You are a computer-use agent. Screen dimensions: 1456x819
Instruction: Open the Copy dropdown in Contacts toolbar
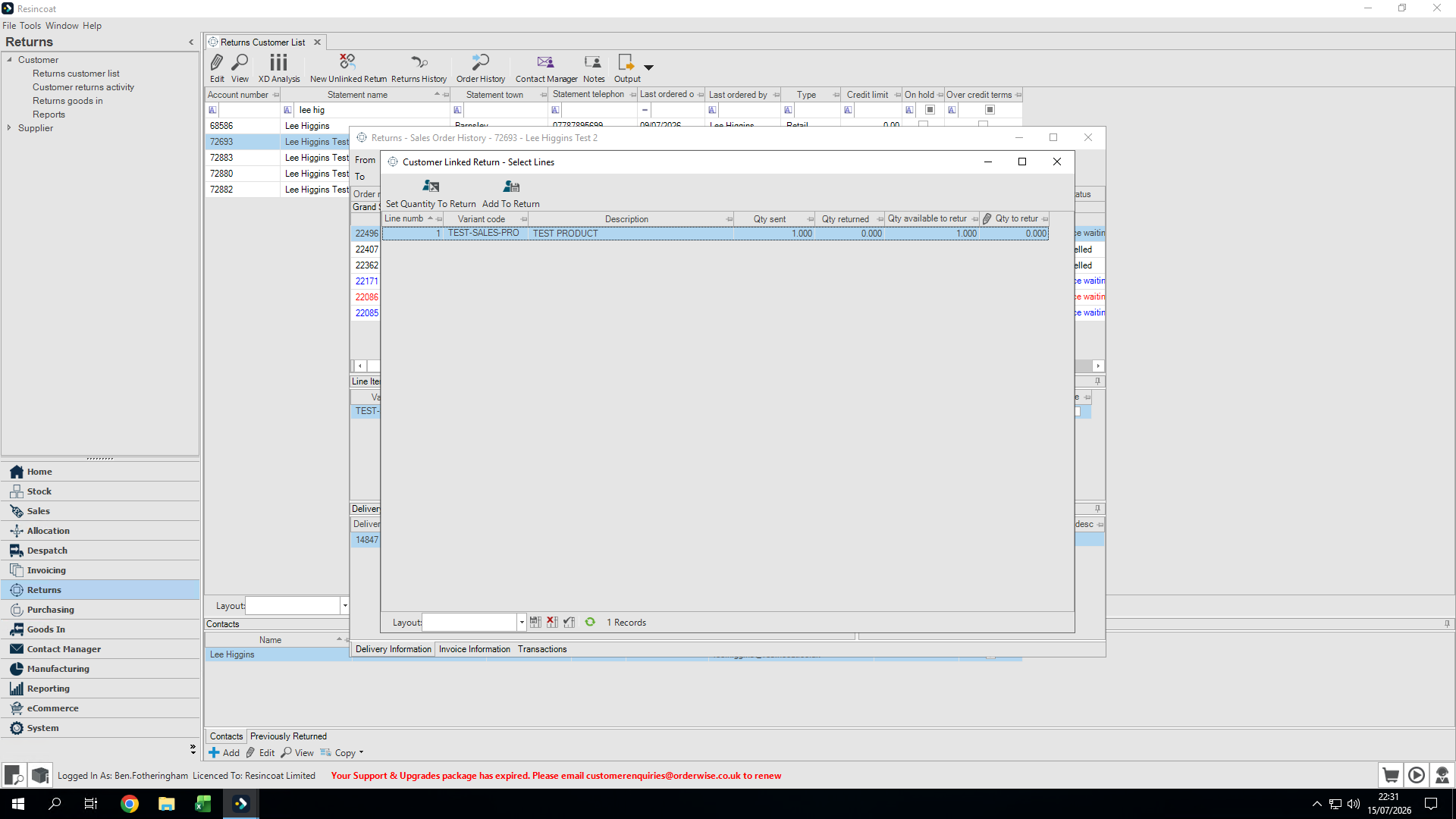coord(361,753)
